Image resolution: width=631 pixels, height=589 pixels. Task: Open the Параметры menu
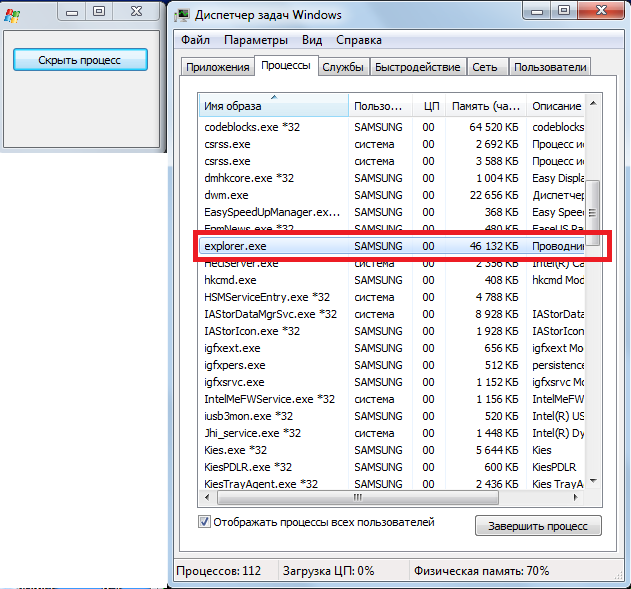point(256,40)
